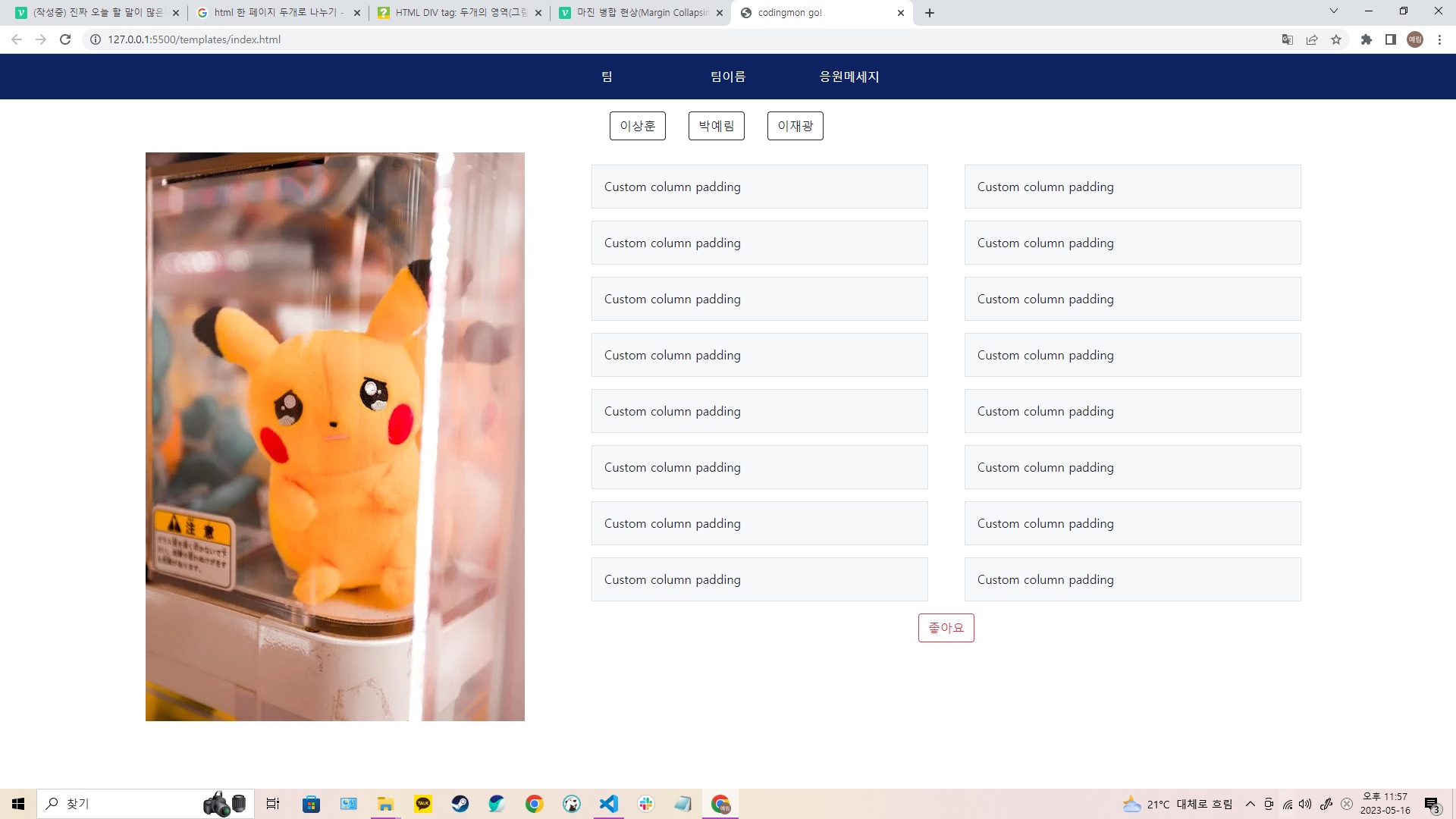Launch Steam from the taskbar

point(460,804)
